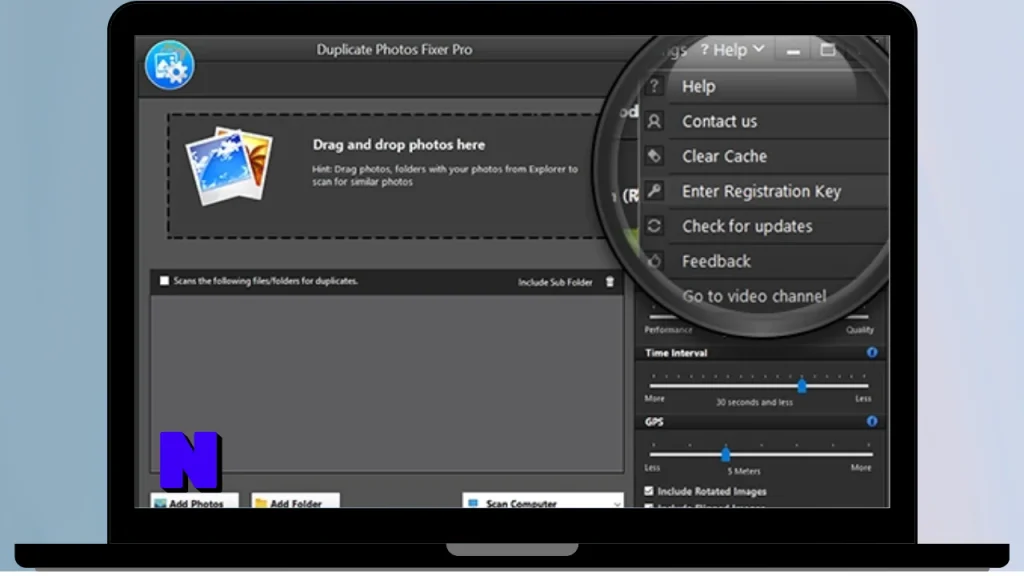Toggle the Scans the following files checkbox

coord(165,281)
